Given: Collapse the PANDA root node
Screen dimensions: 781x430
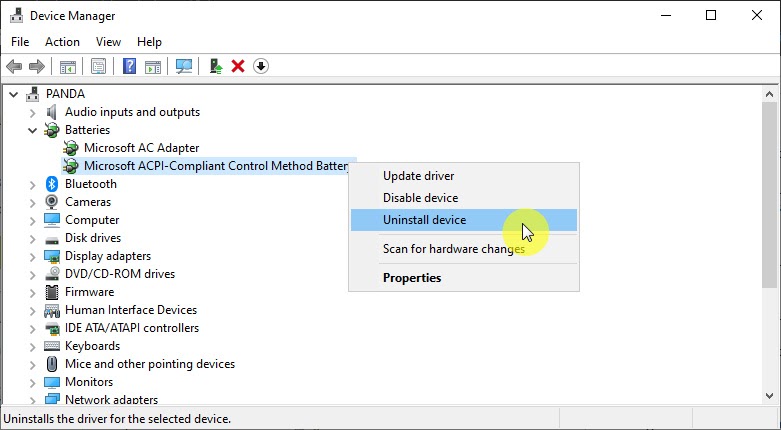Looking at the screenshot, I should pos(14,94).
